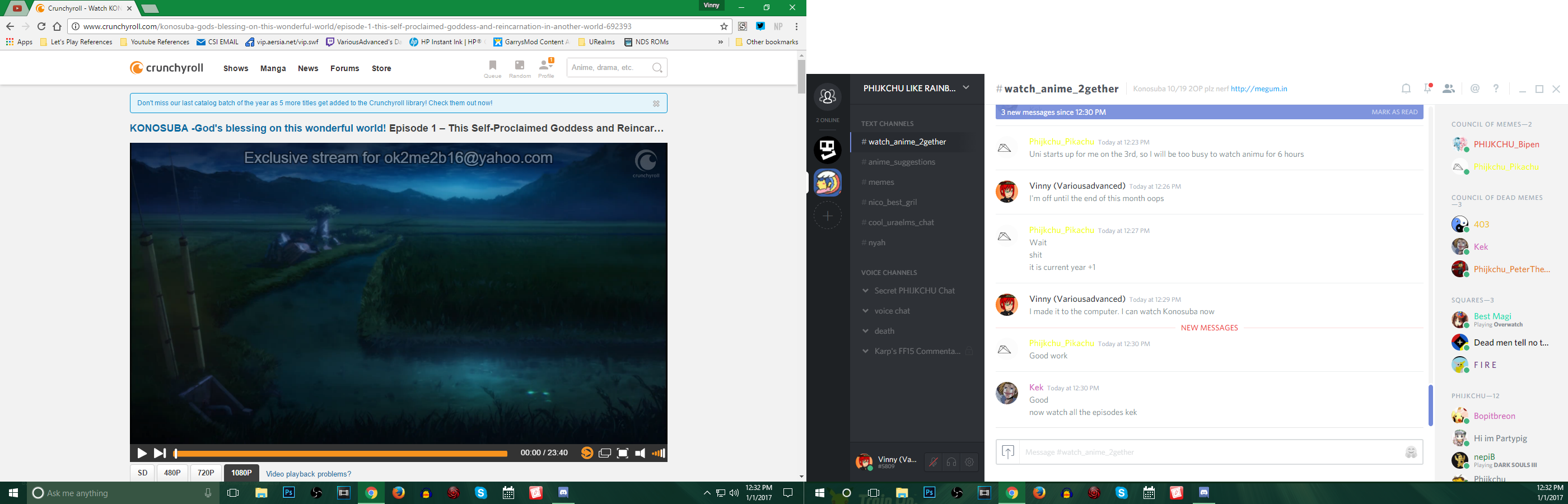Click the Discord upload file button
1568x504 pixels.
click(x=1008, y=452)
